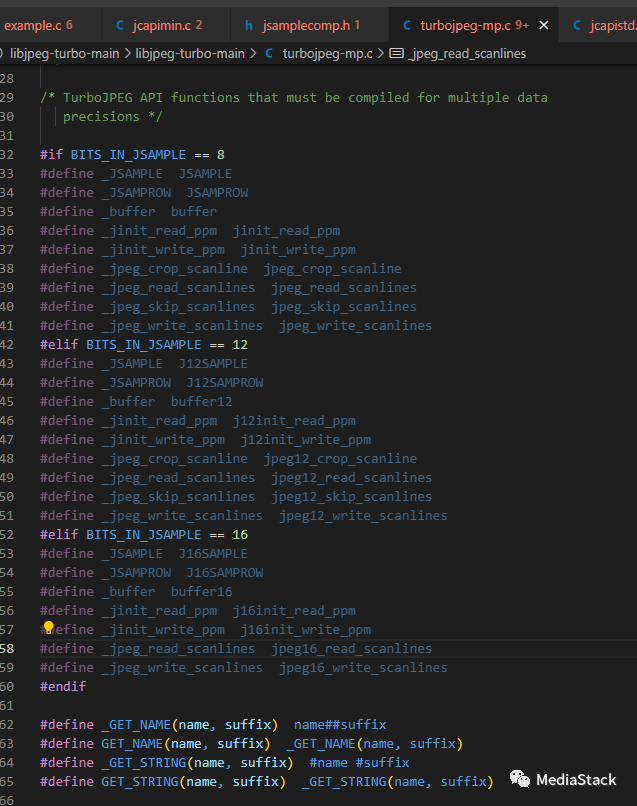Open the _jpeg_read_scanlines symbol breadcrumb

tap(467, 53)
